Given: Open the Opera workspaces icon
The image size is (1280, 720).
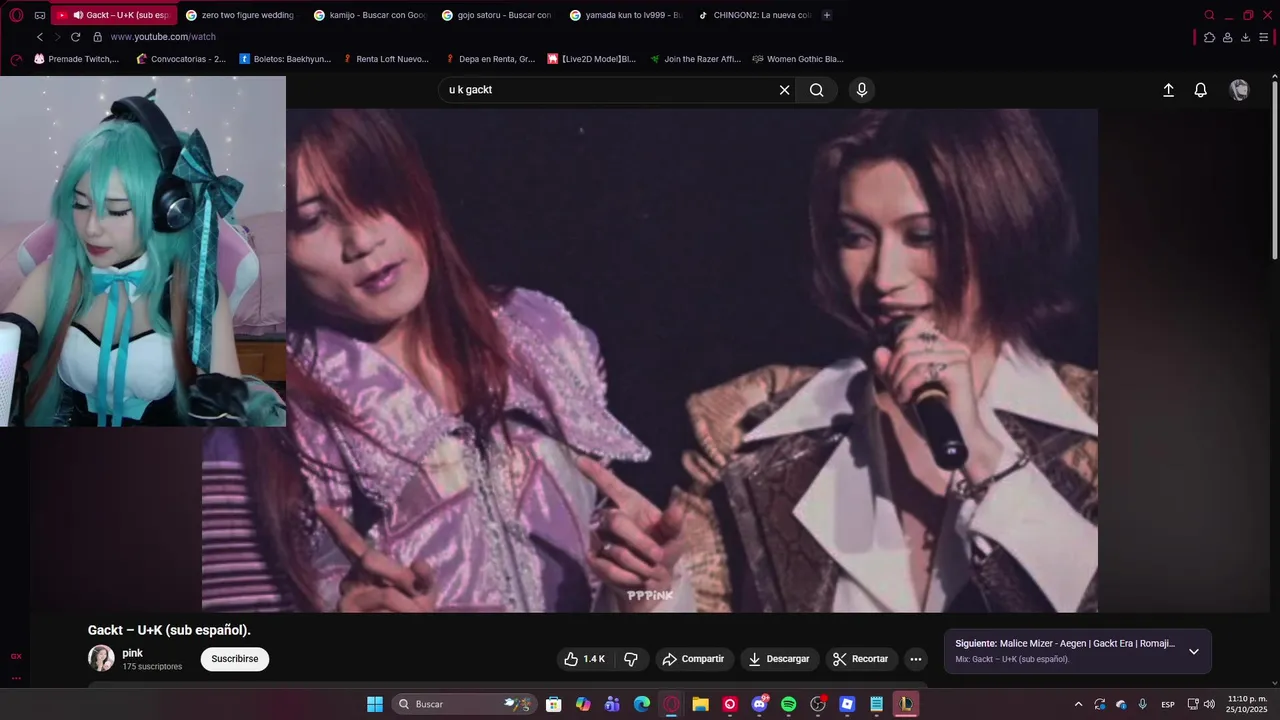Looking at the screenshot, I should [40, 15].
